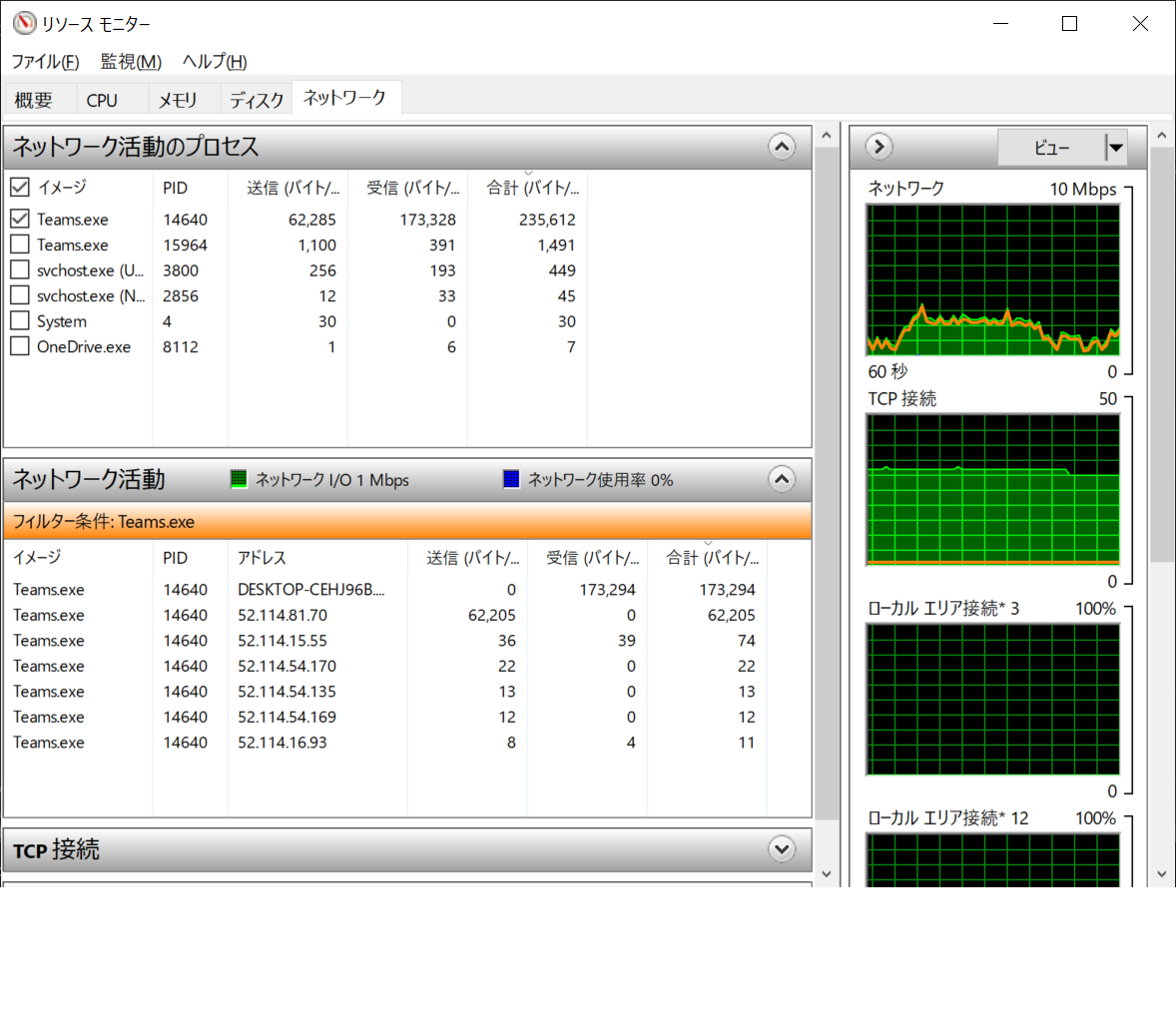Maximize the Resource Monitor window
This screenshot has width=1176, height=1032.
(x=1069, y=23)
